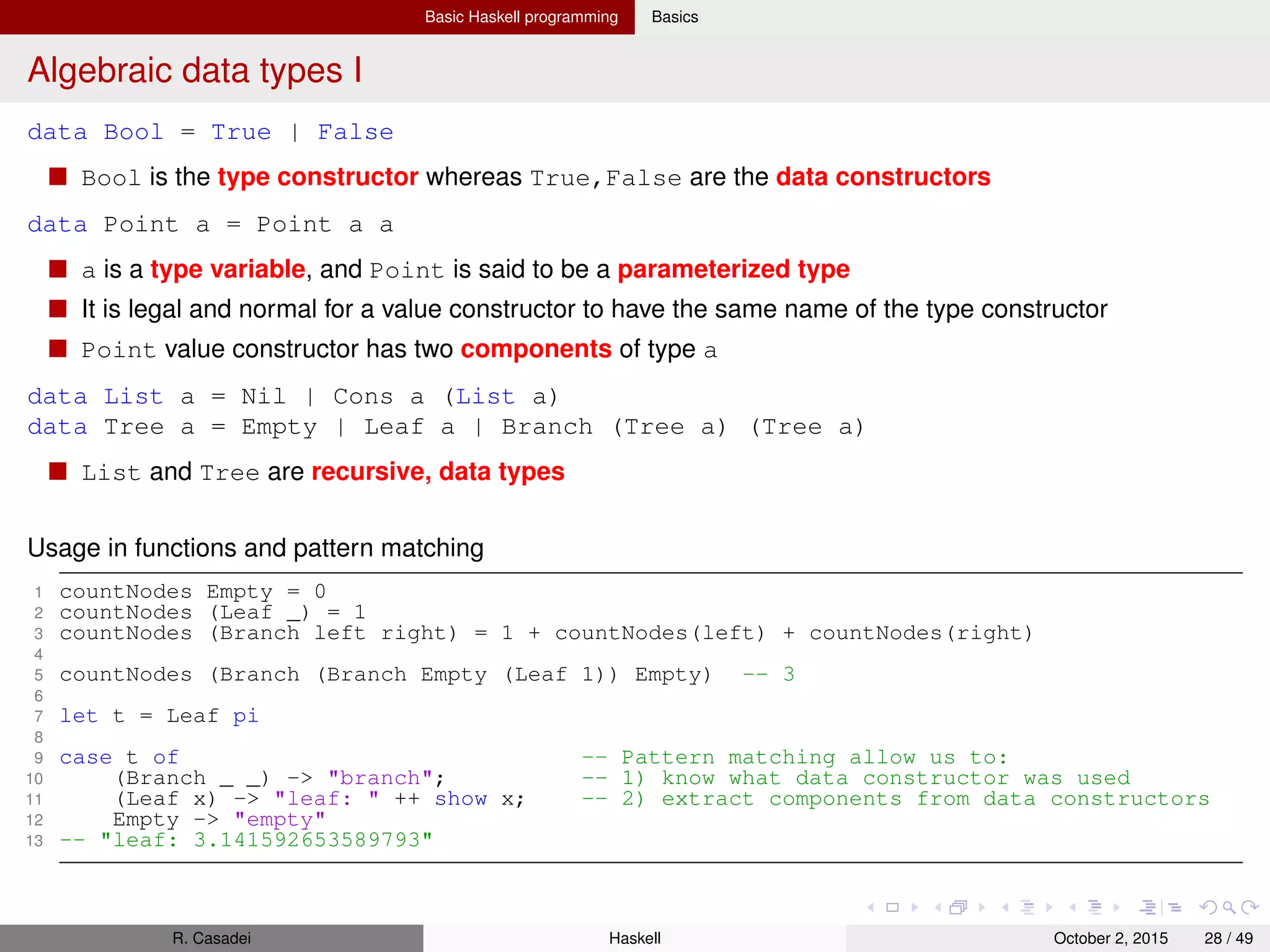Click the stacked frames navigation icon
1270x952 pixels.
tap(959, 907)
